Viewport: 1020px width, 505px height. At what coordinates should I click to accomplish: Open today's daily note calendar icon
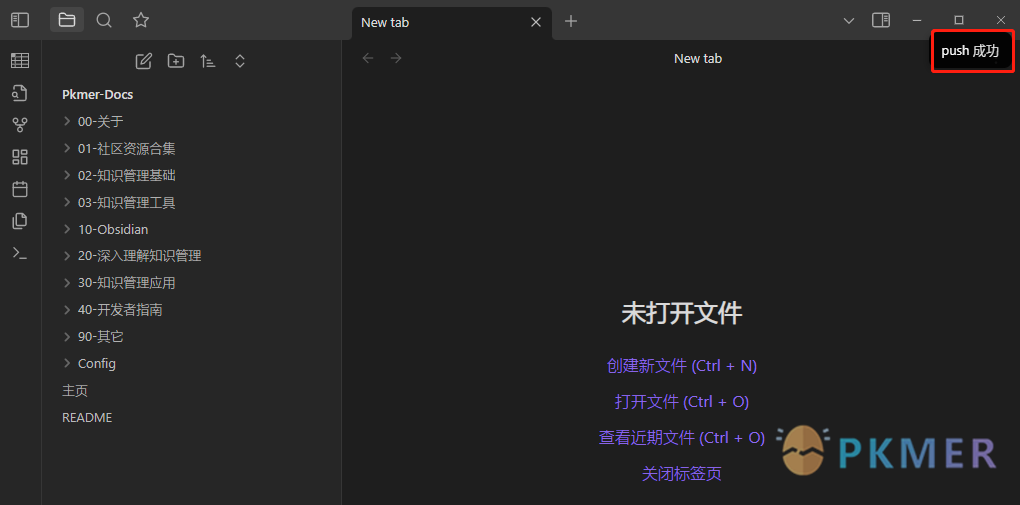coord(20,189)
